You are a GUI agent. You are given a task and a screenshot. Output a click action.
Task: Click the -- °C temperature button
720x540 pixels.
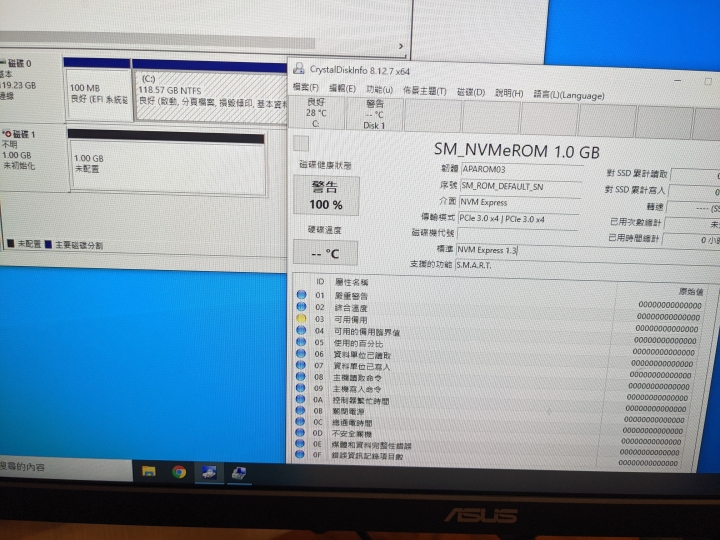325,253
